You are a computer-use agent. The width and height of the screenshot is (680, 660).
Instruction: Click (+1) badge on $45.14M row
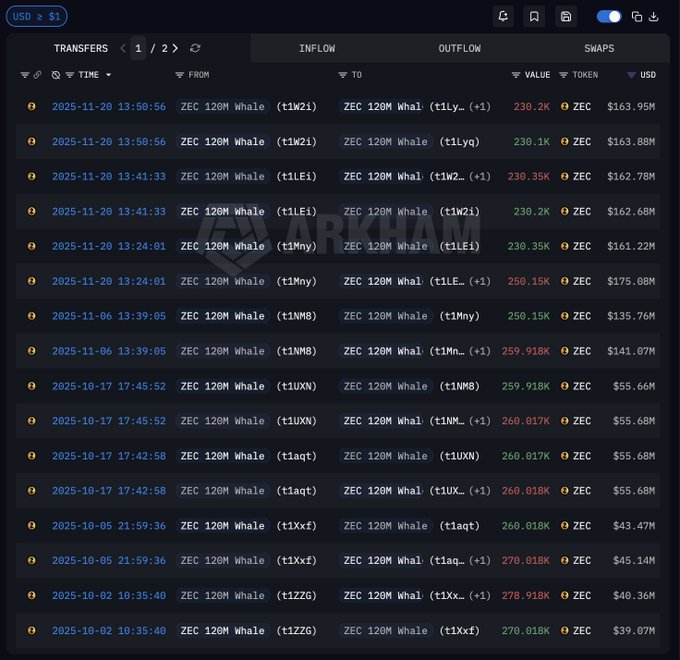pyautogui.click(x=480, y=561)
